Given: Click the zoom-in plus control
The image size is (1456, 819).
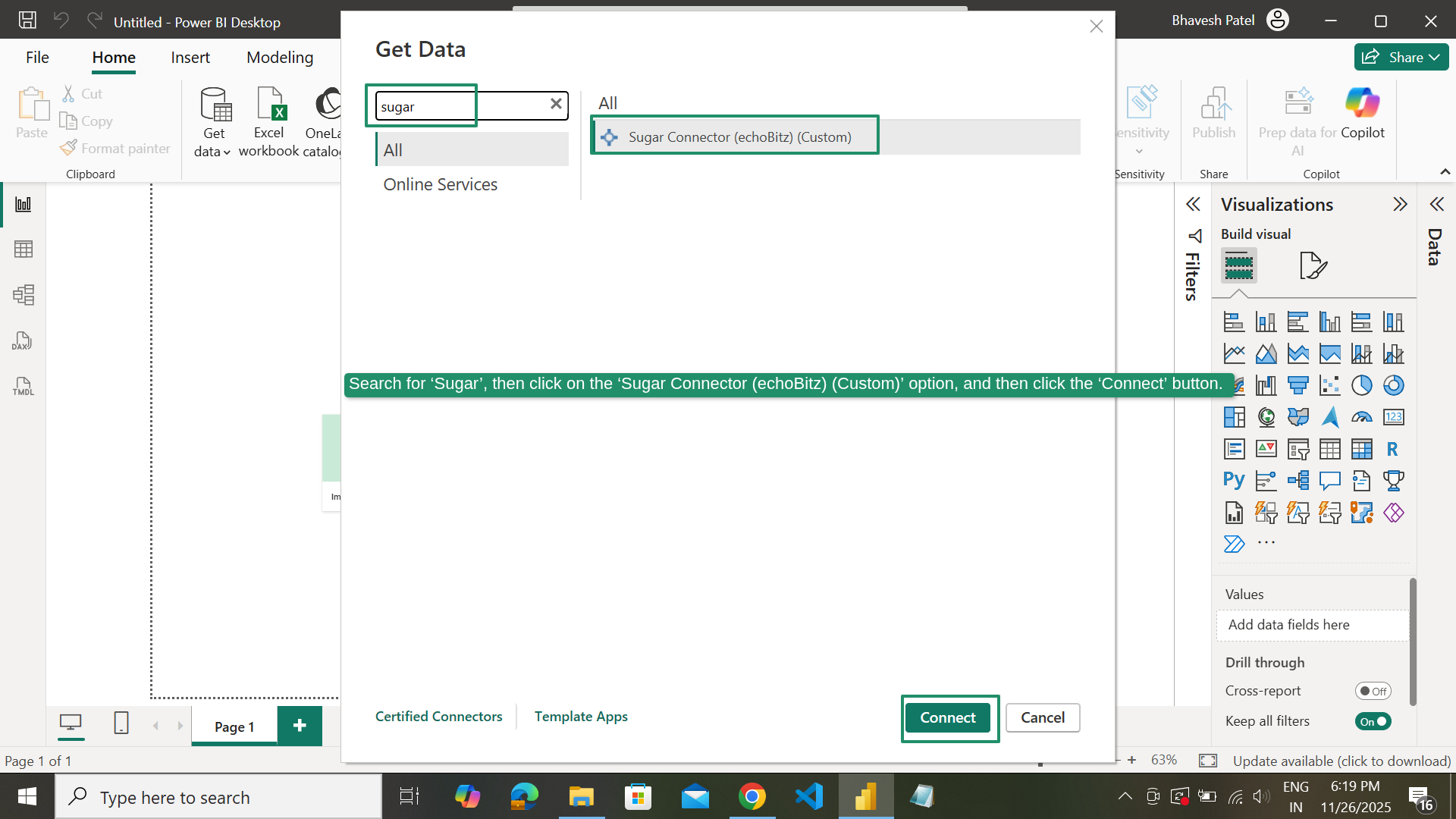Looking at the screenshot, I should pos(1131,760).
